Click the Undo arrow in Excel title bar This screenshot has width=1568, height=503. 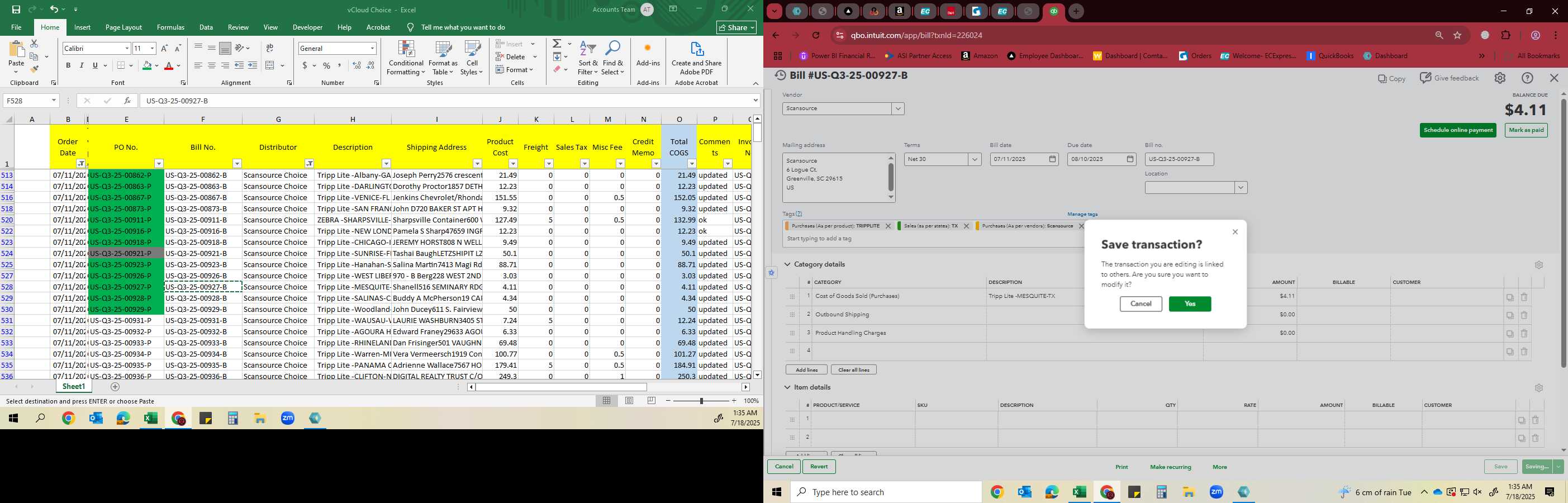point(54,10)
